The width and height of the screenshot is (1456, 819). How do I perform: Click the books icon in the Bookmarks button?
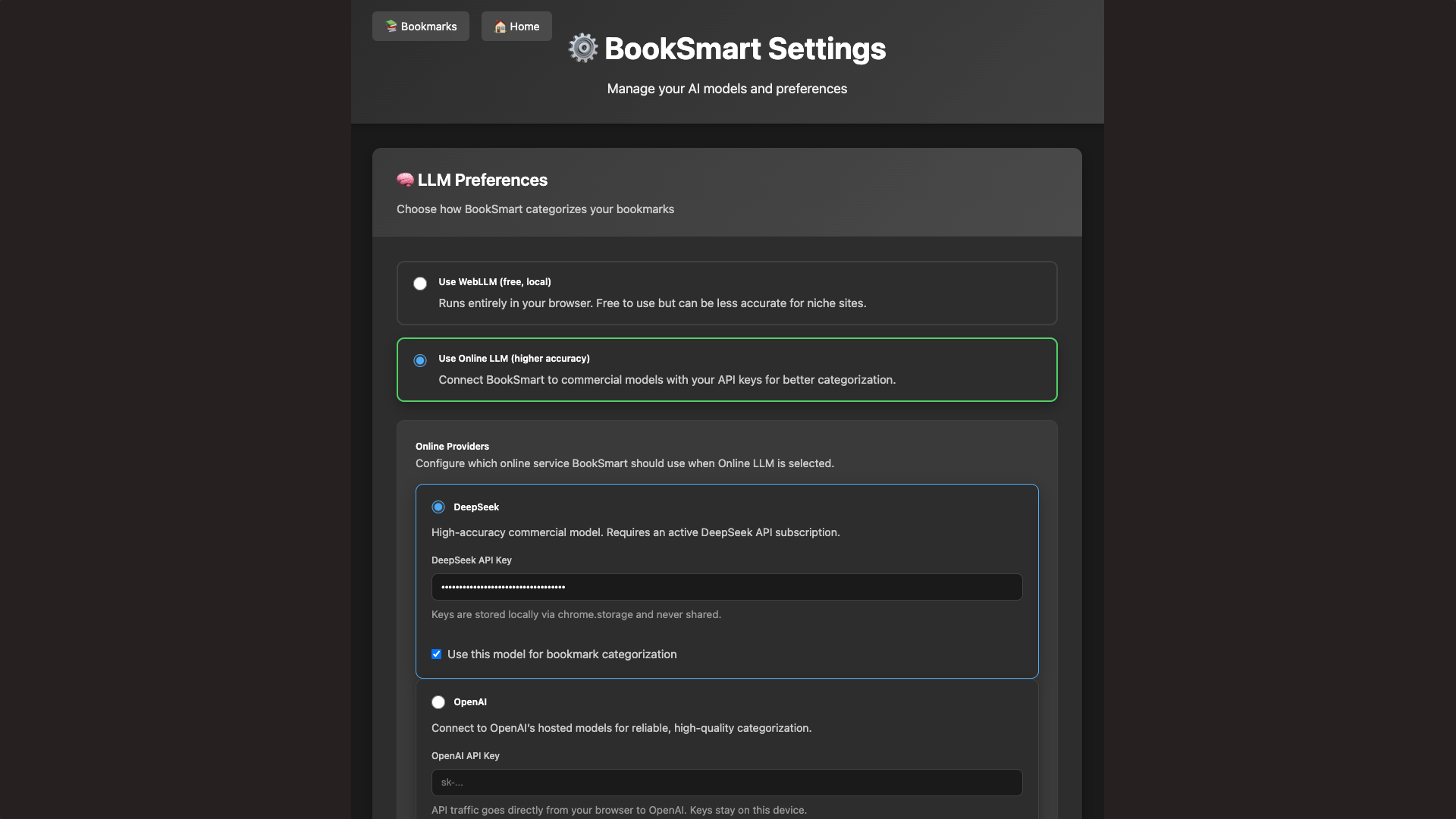point(391,27)
